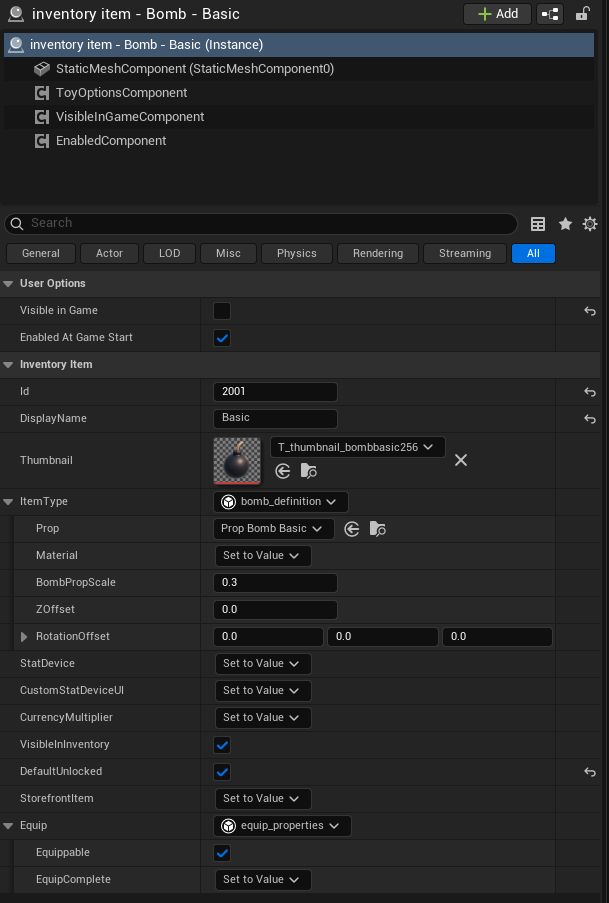This screenshot has width=609, height=903.
Task: Click the DisplayName field showing Basic
Action: pos(275,418)
